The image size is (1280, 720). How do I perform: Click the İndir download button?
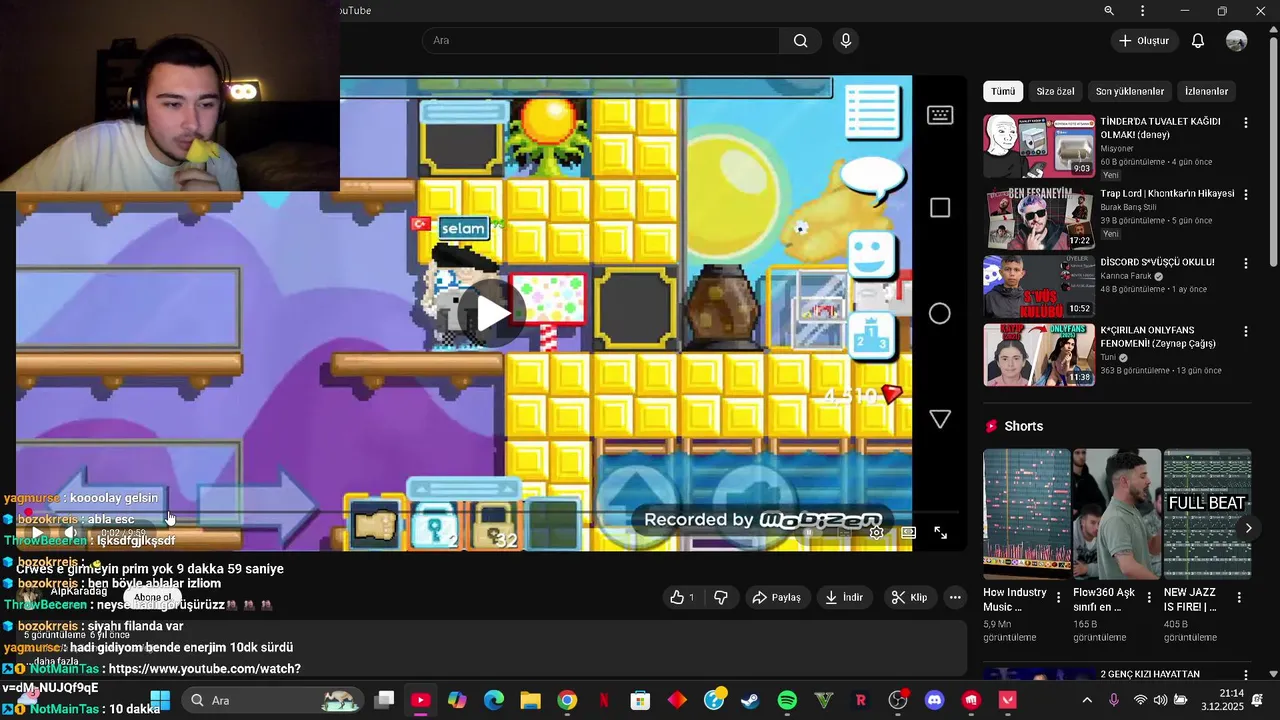[845, 597]
